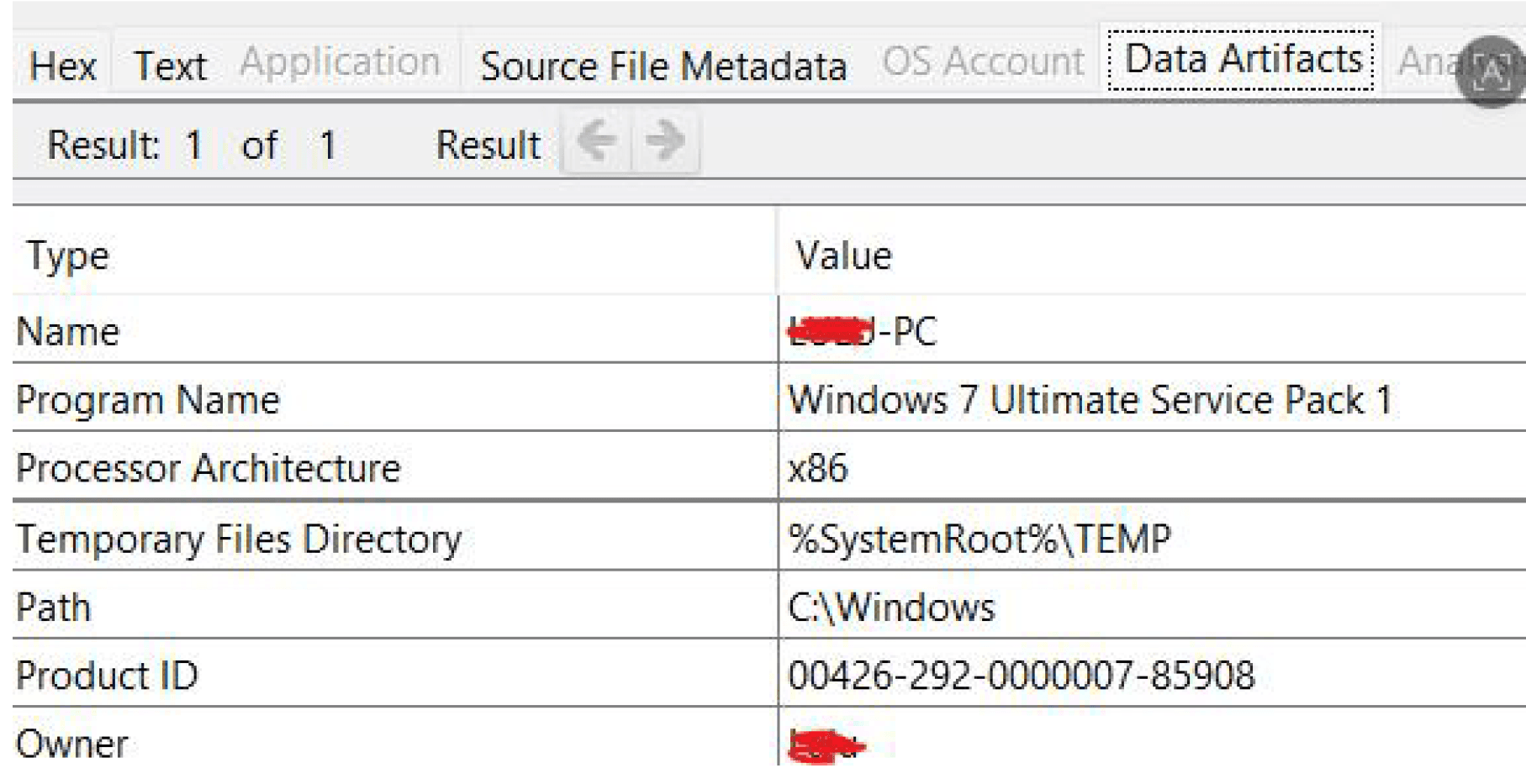The image size is (1526, 784).
Task: Click the Value column header
Action: (x=843, y=255)
